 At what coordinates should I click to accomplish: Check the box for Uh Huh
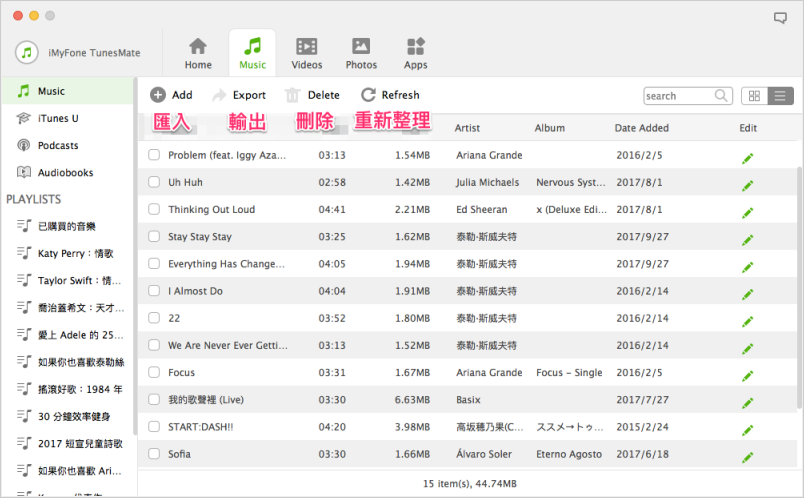pos(154,182)
